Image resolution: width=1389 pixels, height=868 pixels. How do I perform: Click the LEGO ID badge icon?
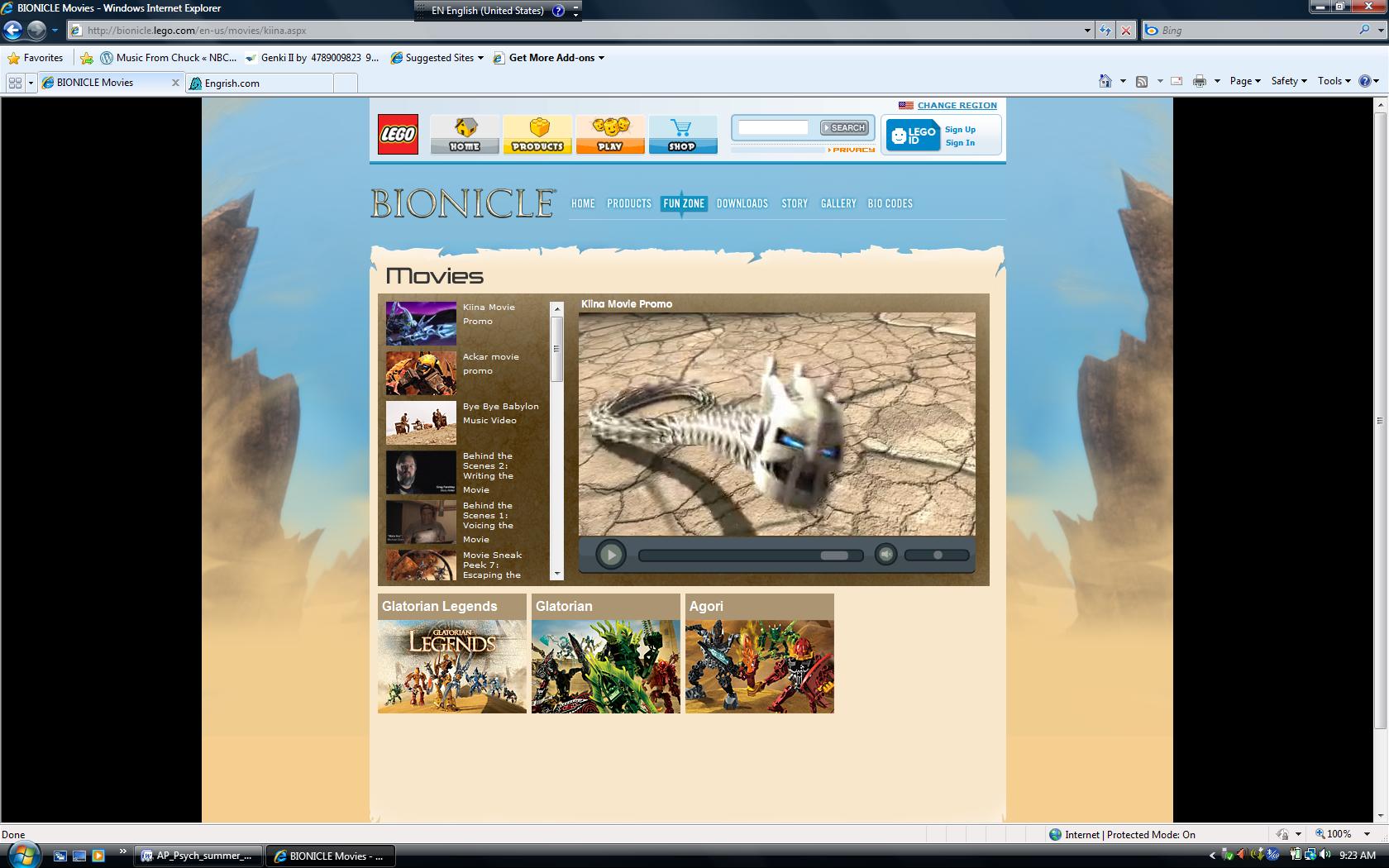pos(913,136)
